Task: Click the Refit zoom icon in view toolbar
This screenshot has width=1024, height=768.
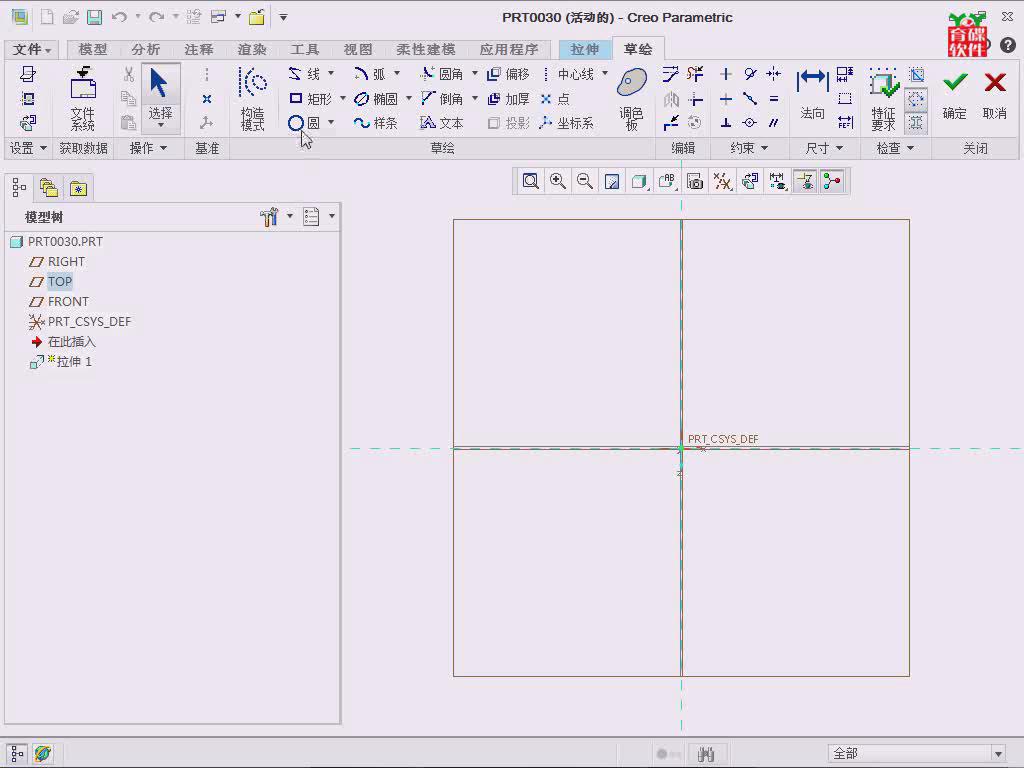Action: pos(530,182)
